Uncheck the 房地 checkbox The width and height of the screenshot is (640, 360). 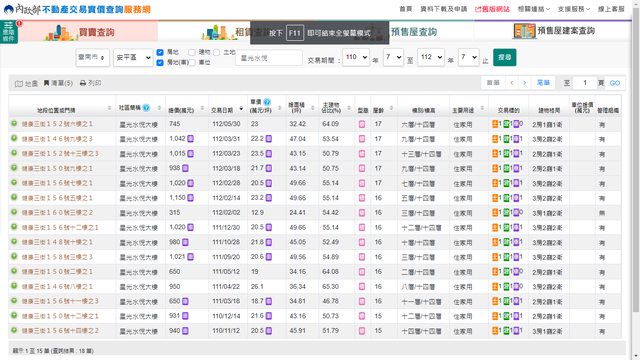pos(160,52)
